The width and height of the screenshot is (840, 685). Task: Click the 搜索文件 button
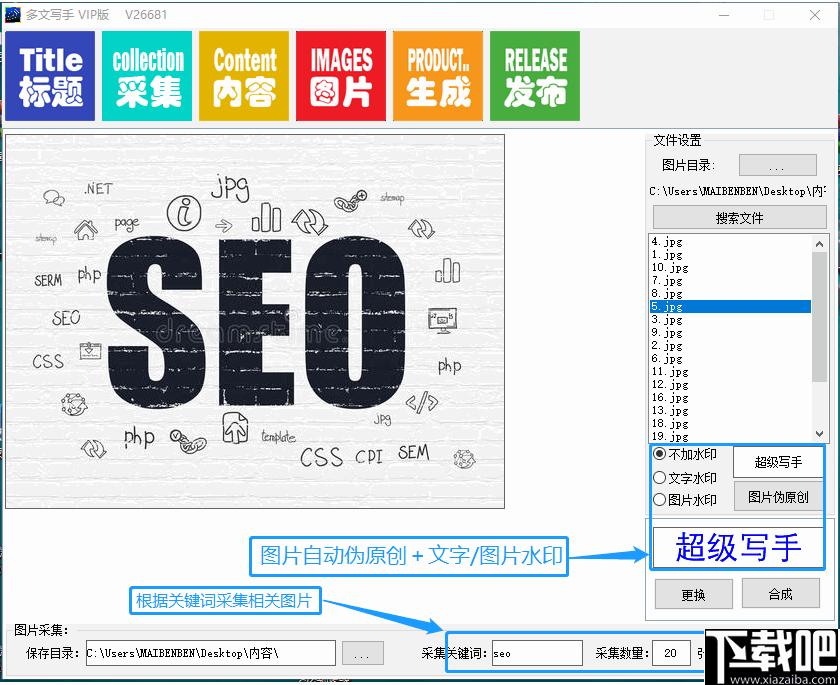[x=739, y=218]
